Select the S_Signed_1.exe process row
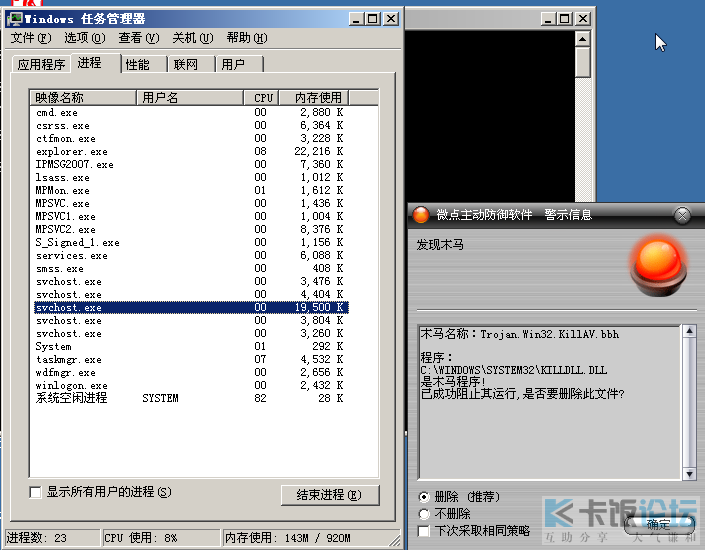The width and height of the screenshot is (705, 550). 191,243
